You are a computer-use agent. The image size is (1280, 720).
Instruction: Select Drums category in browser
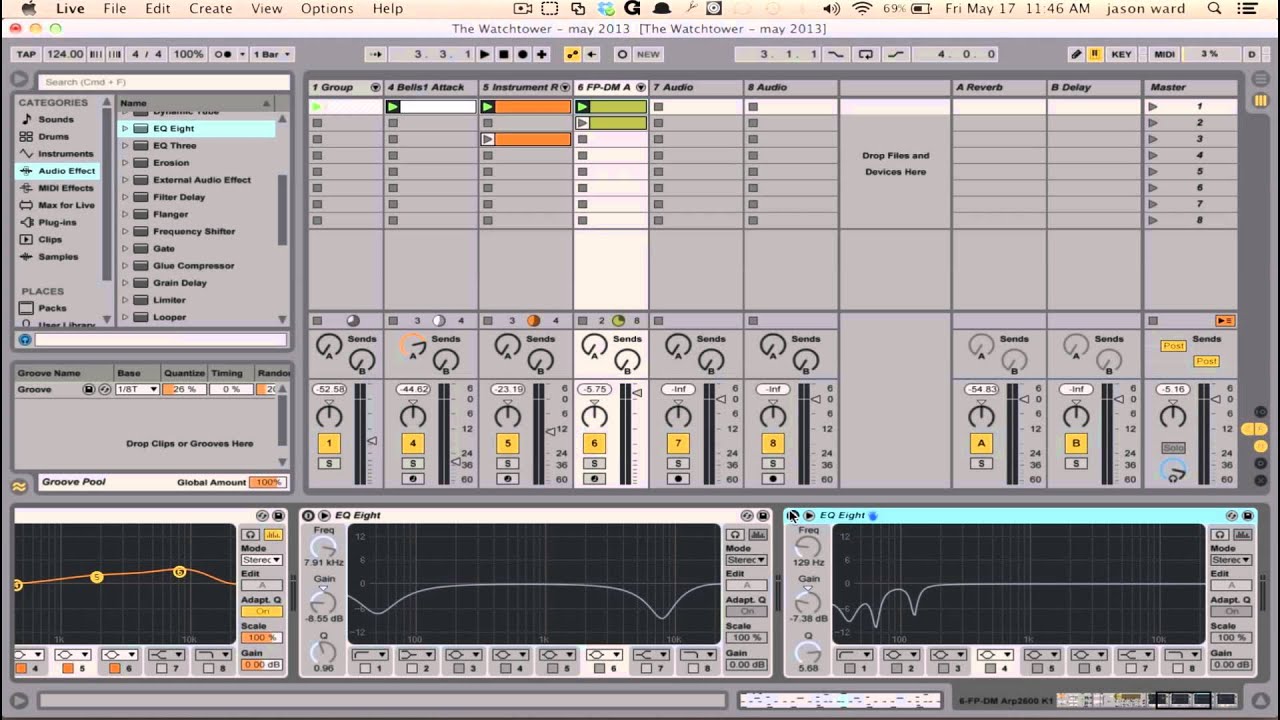[54, 136]
